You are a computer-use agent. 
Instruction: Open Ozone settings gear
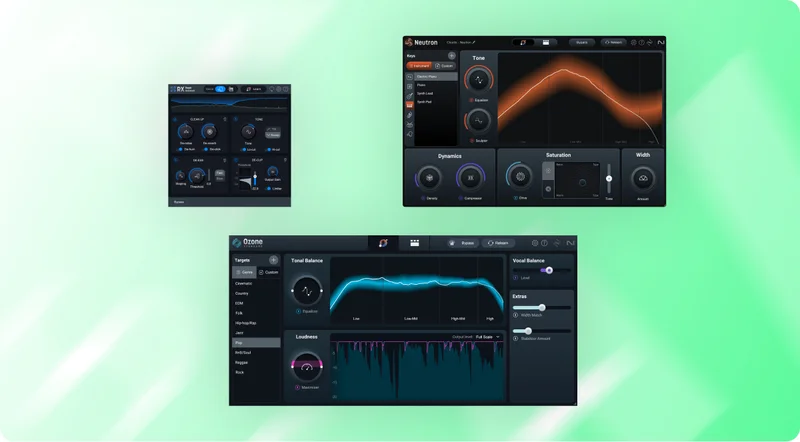pos(535,243)
